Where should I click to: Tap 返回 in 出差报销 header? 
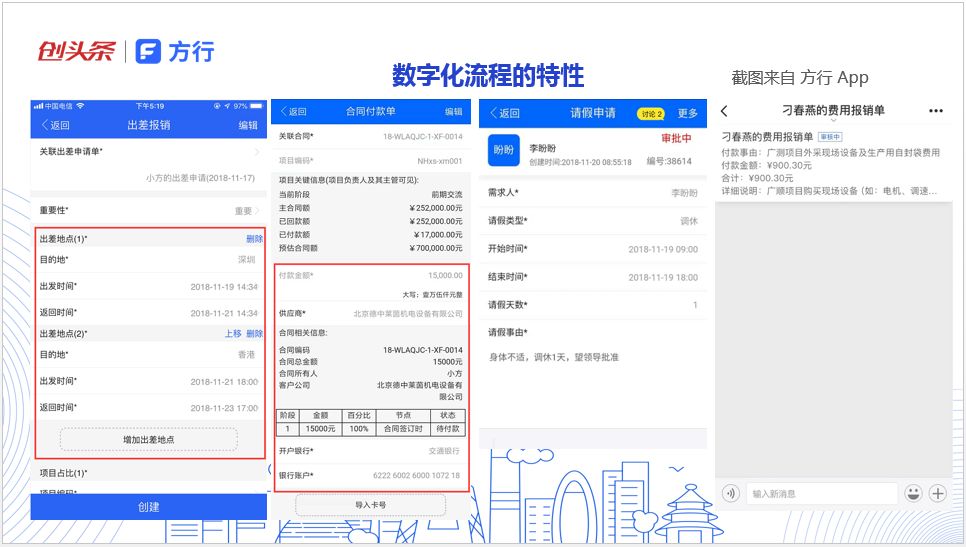coord(55,125)
